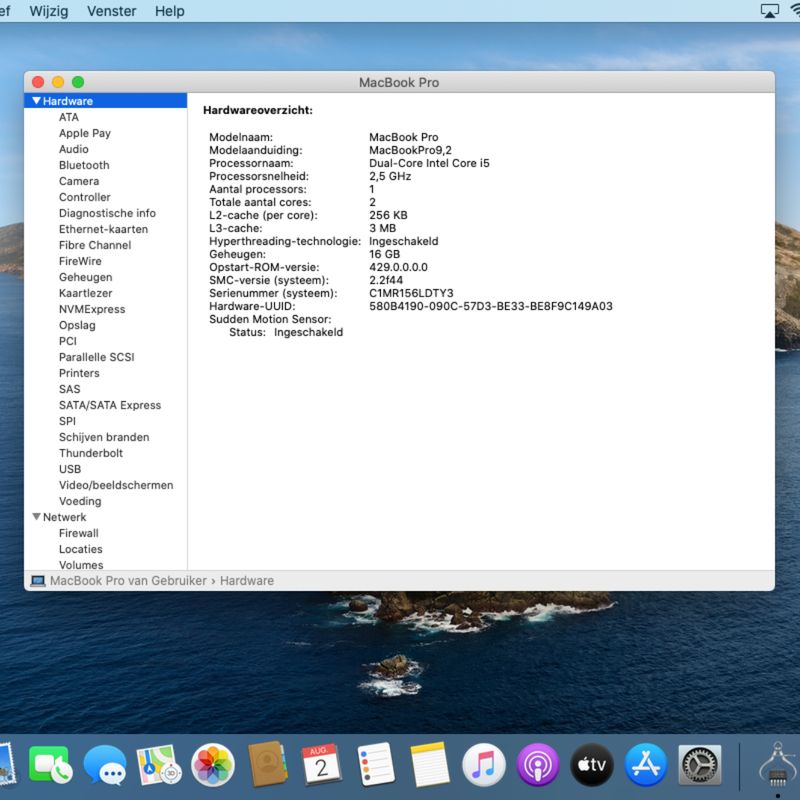This screenshot has width=800, height=800.
Task: Open the Maps app in Dock
Action: (x=159, y=764)
